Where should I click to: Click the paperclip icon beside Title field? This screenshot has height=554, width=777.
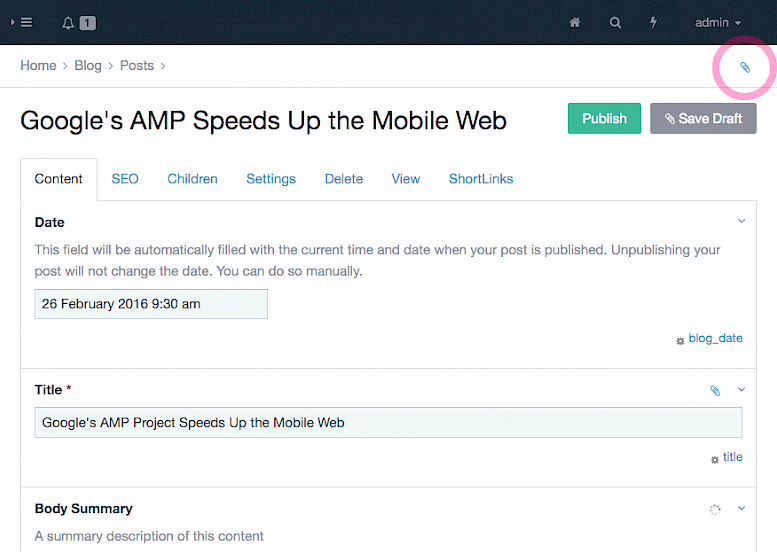(x=715, y=390)
